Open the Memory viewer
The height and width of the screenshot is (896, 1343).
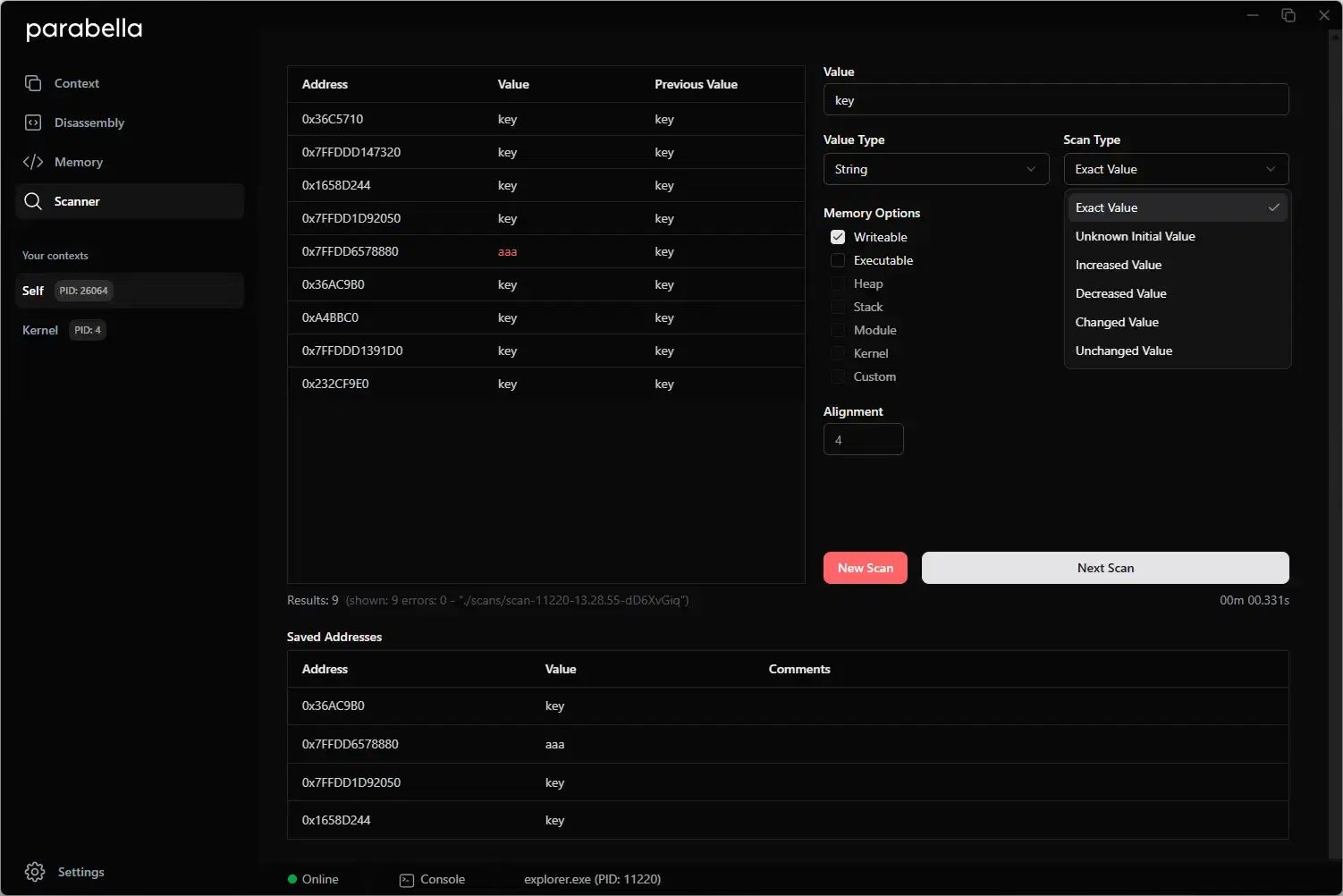(78, 162)
